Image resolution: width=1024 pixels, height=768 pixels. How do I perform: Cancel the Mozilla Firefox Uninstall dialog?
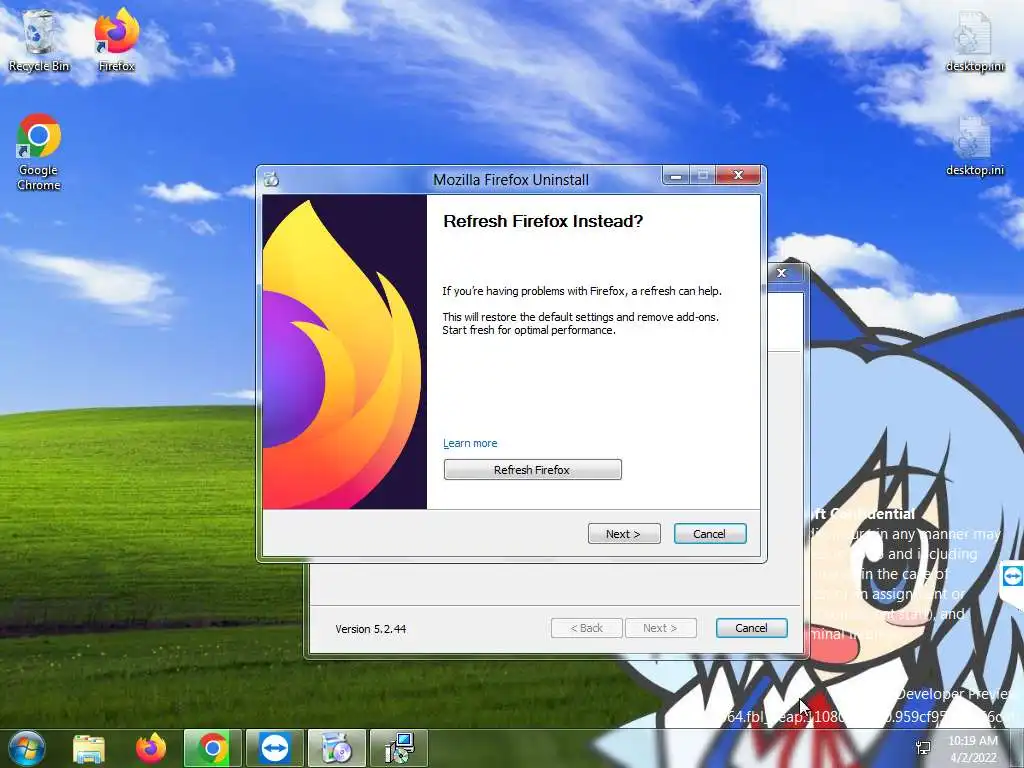(710, 534)
